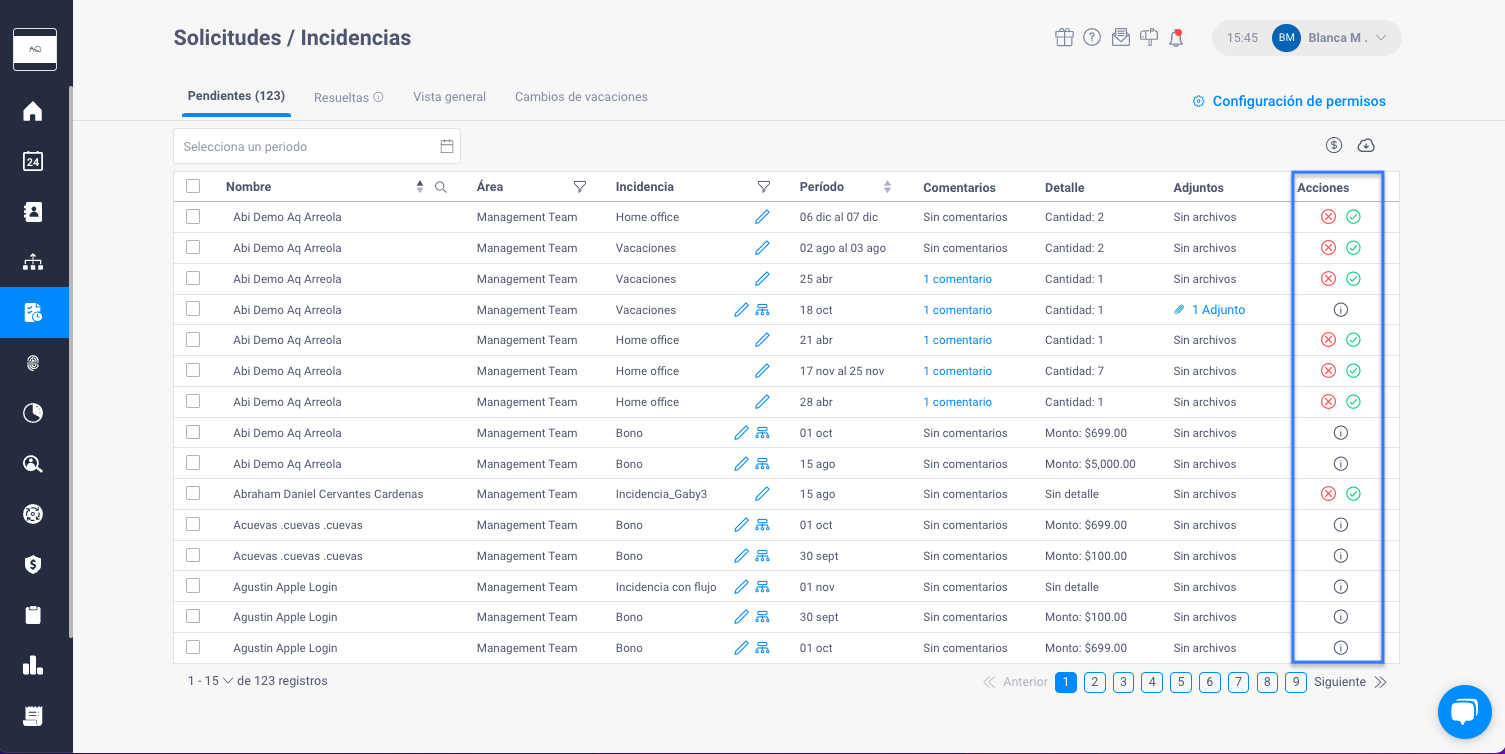The height and width of the screenshot is (754, 1505).
Task: Sort by the Nombre column arrows
Action: click(420, 187)
